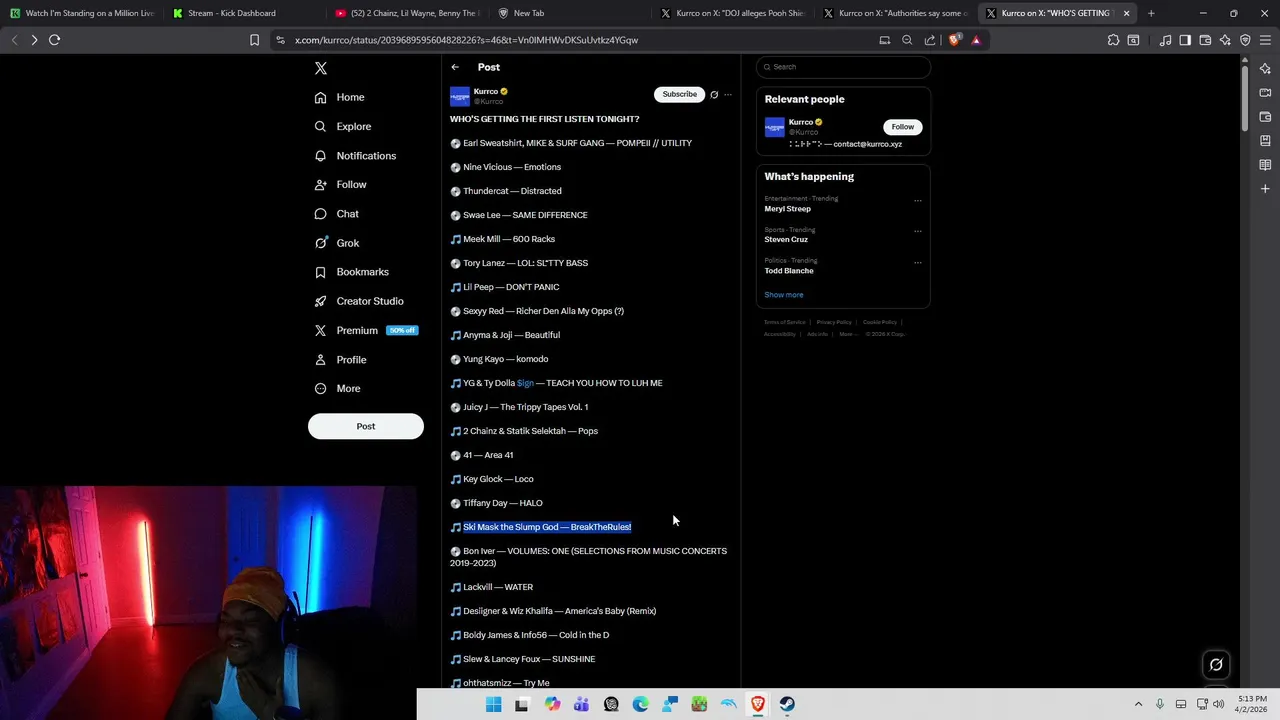Image resolution: width=1280 pixels, height=720 pixels.
Task: Follow Kurrco in Relevant people
Action: tap(902, 127)
